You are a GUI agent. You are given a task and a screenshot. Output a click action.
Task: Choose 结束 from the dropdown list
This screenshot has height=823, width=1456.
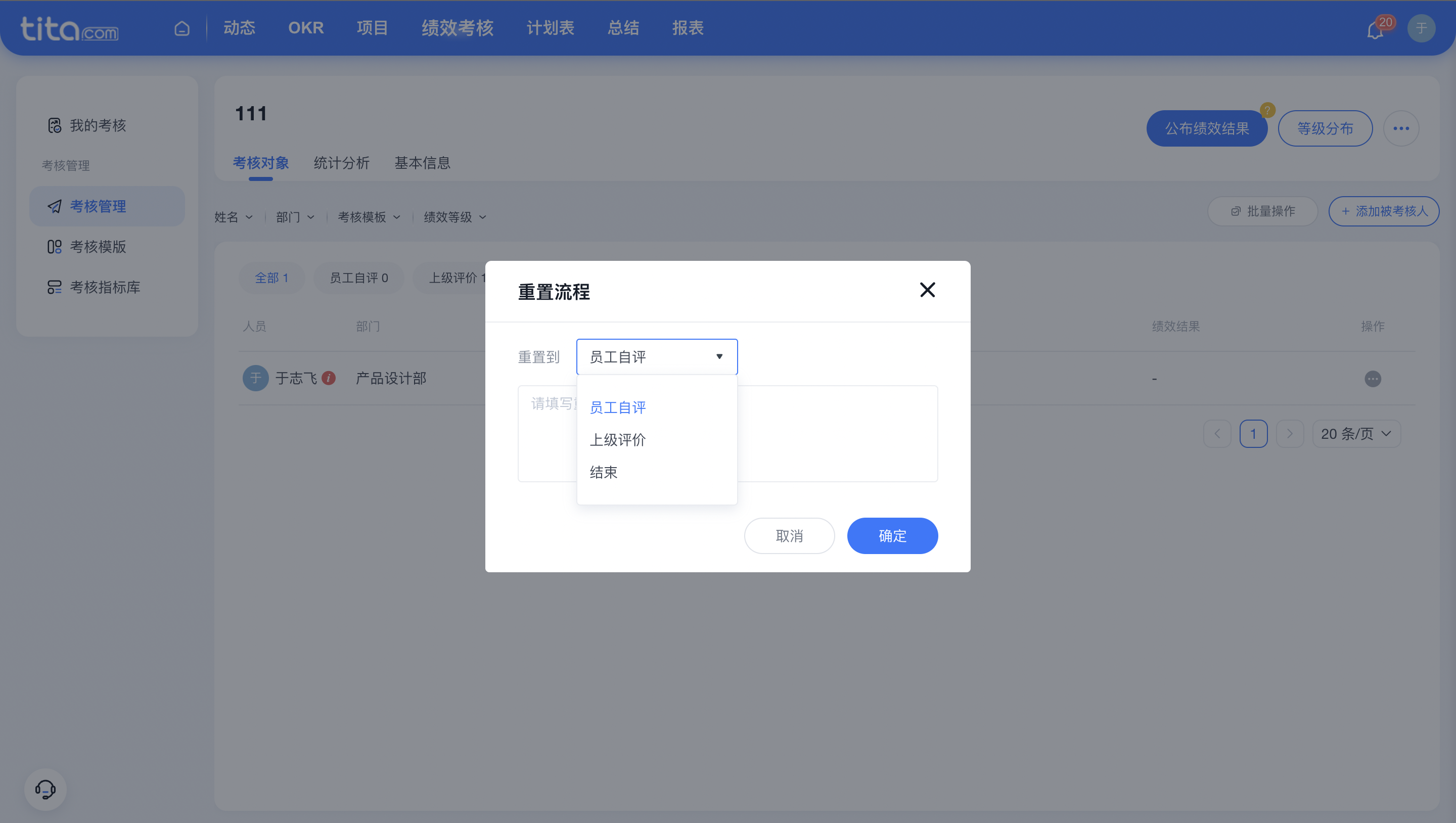[x=657, y=472]
